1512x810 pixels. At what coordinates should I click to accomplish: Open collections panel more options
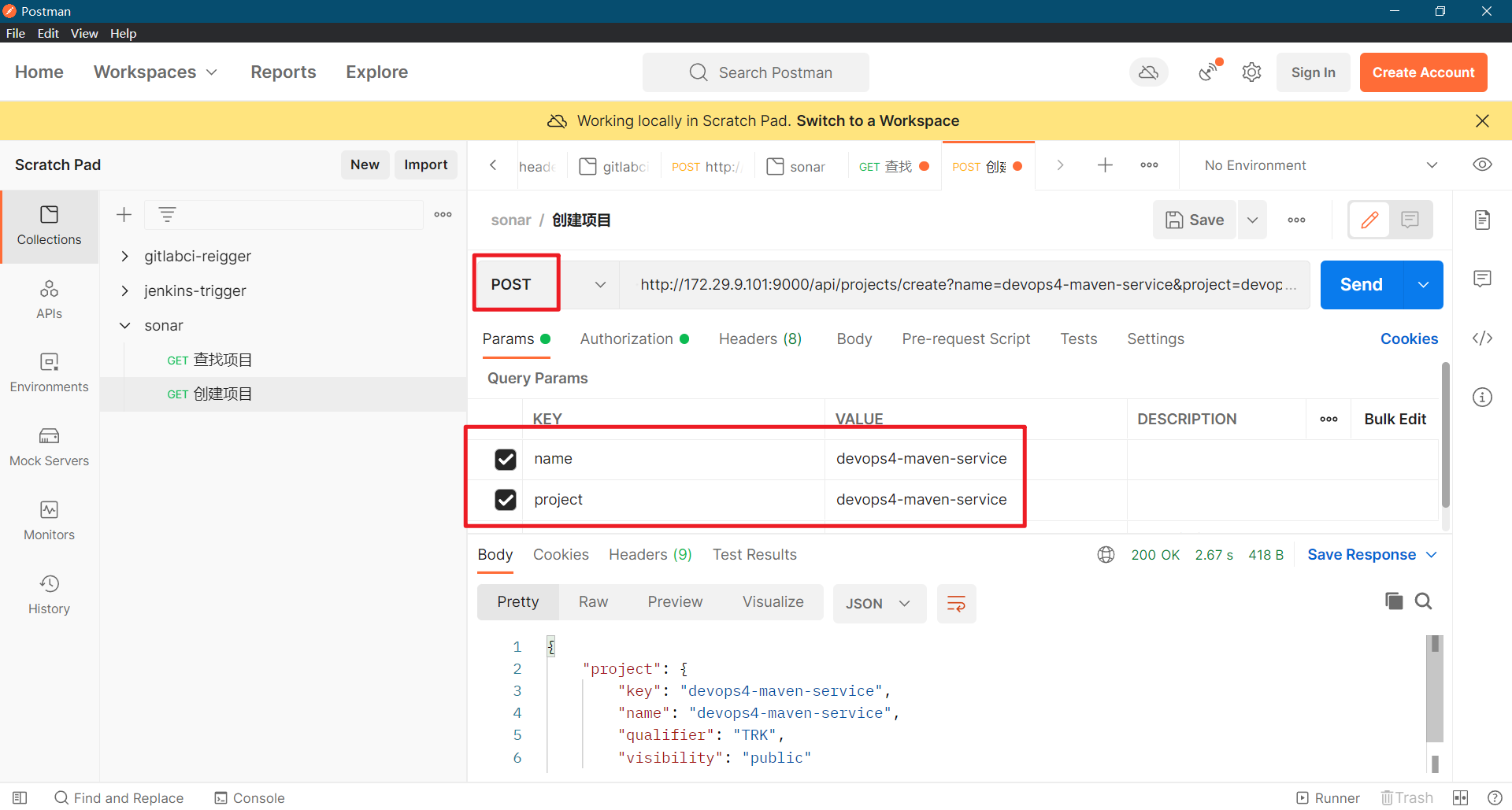443,214
